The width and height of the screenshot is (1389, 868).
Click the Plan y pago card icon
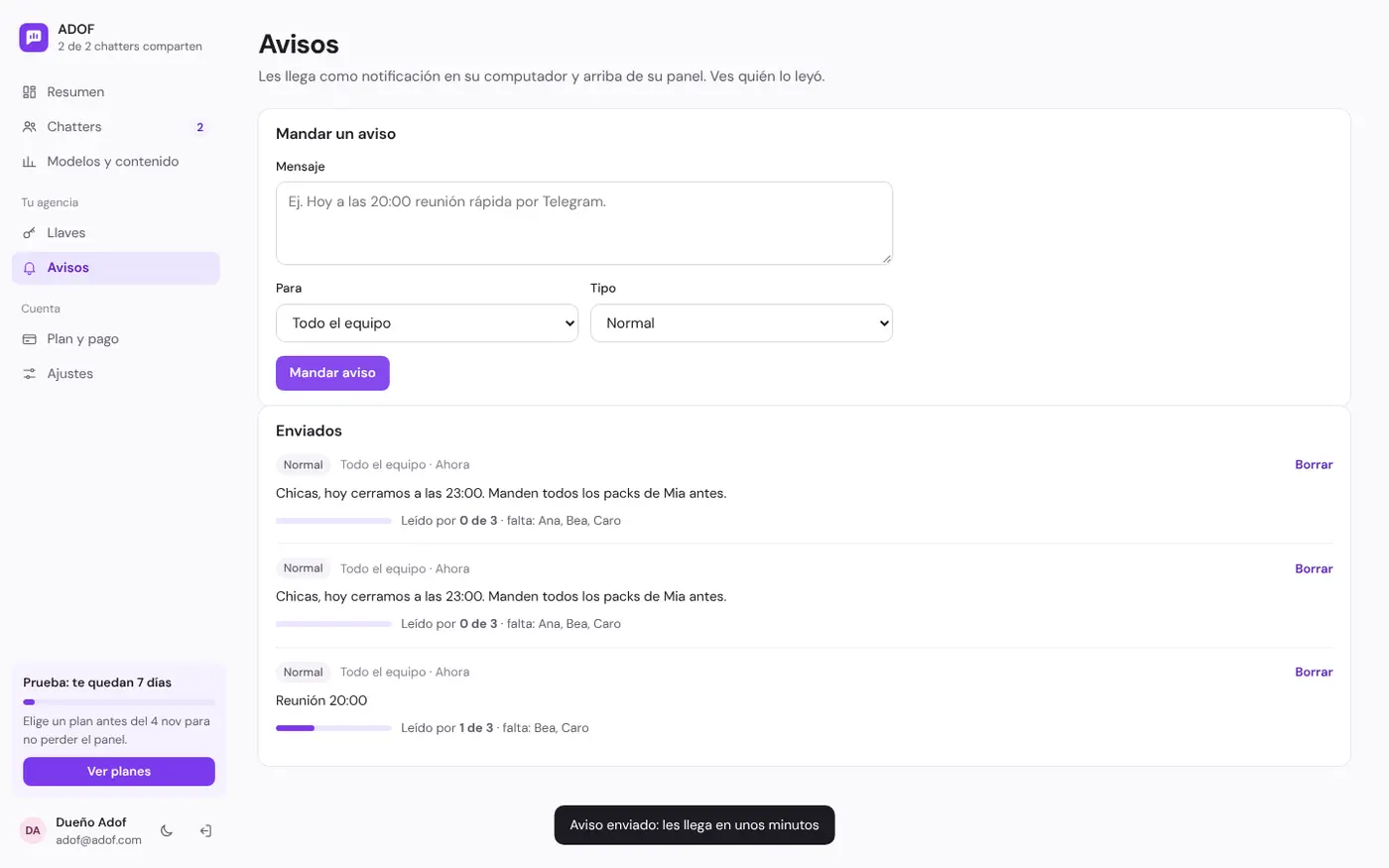[x=29, y=339]
